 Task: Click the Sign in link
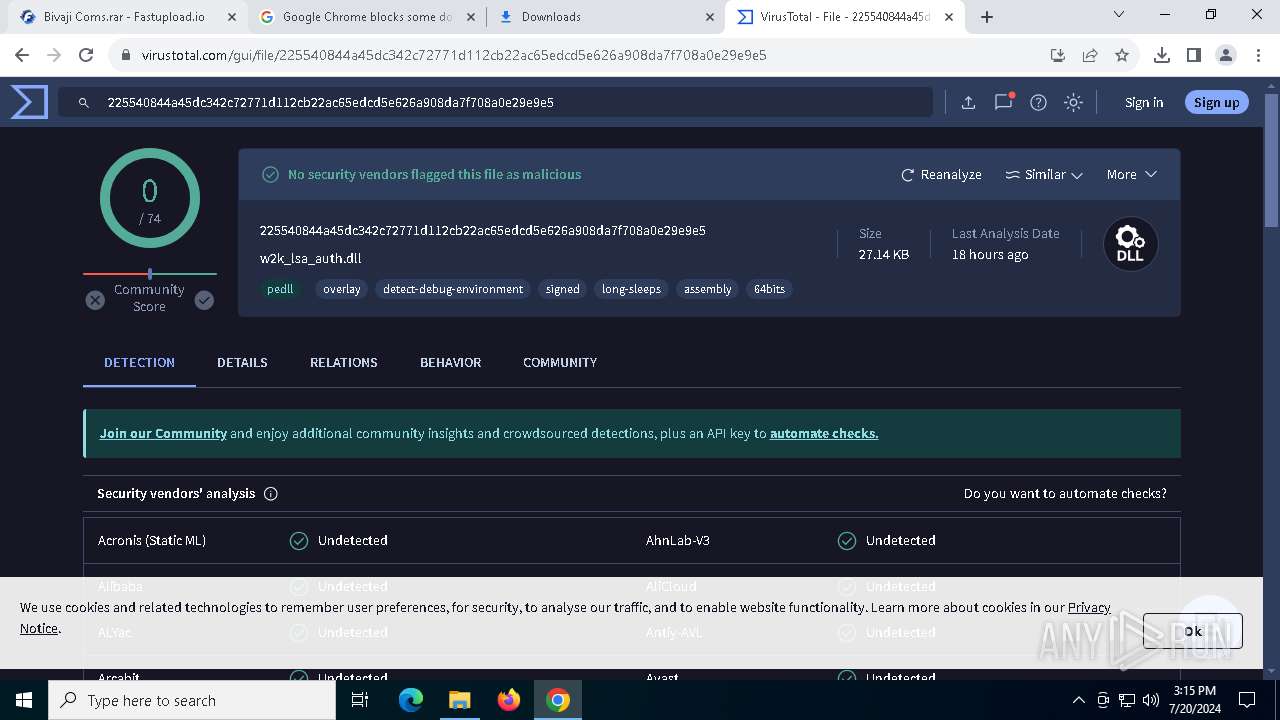click(1143, 102)
